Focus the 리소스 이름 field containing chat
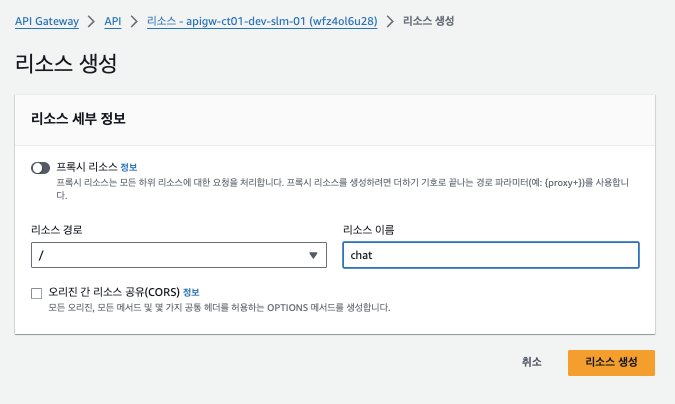 tap(491, 255)
